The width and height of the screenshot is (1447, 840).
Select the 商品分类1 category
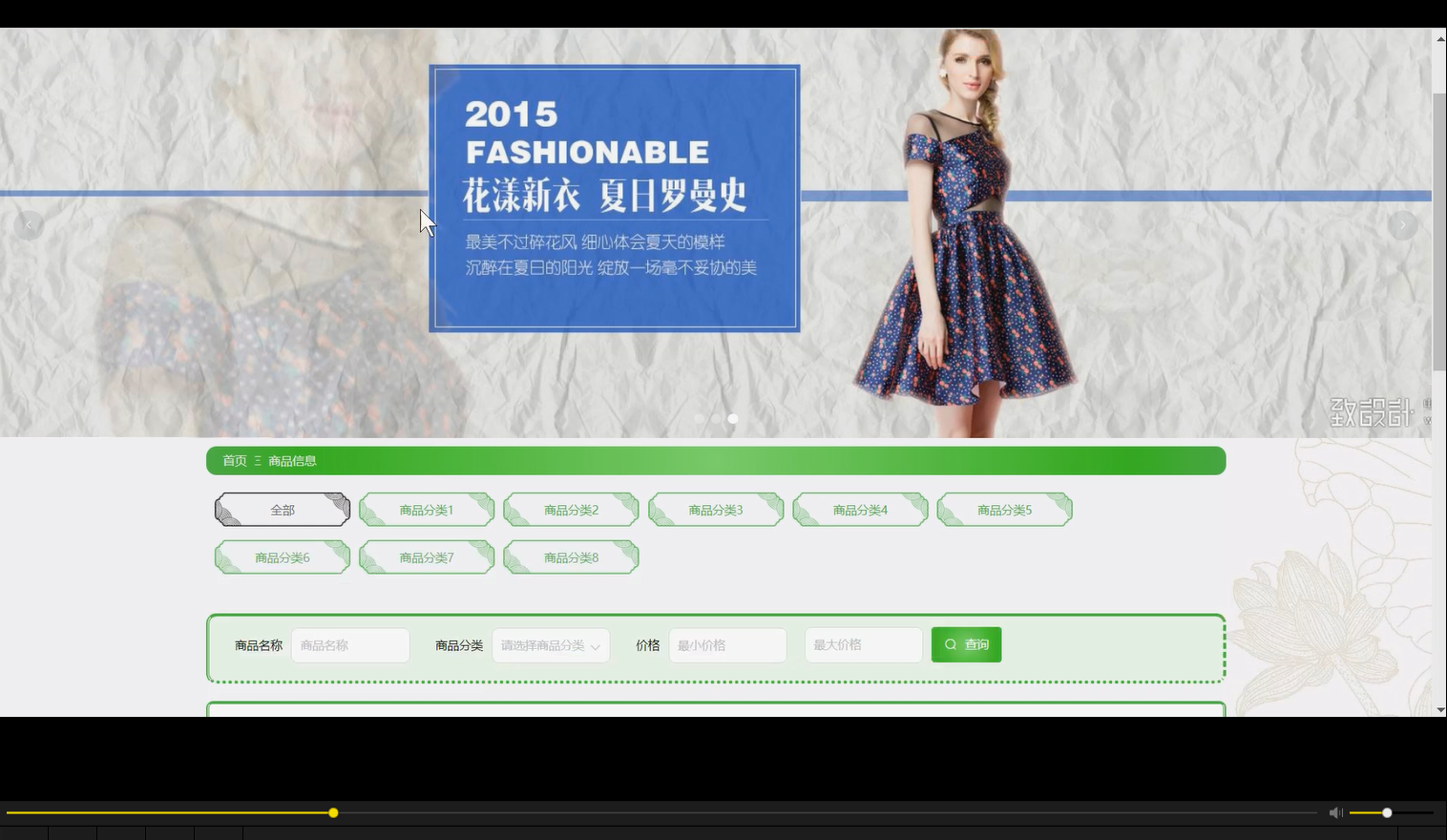point(426,509)
